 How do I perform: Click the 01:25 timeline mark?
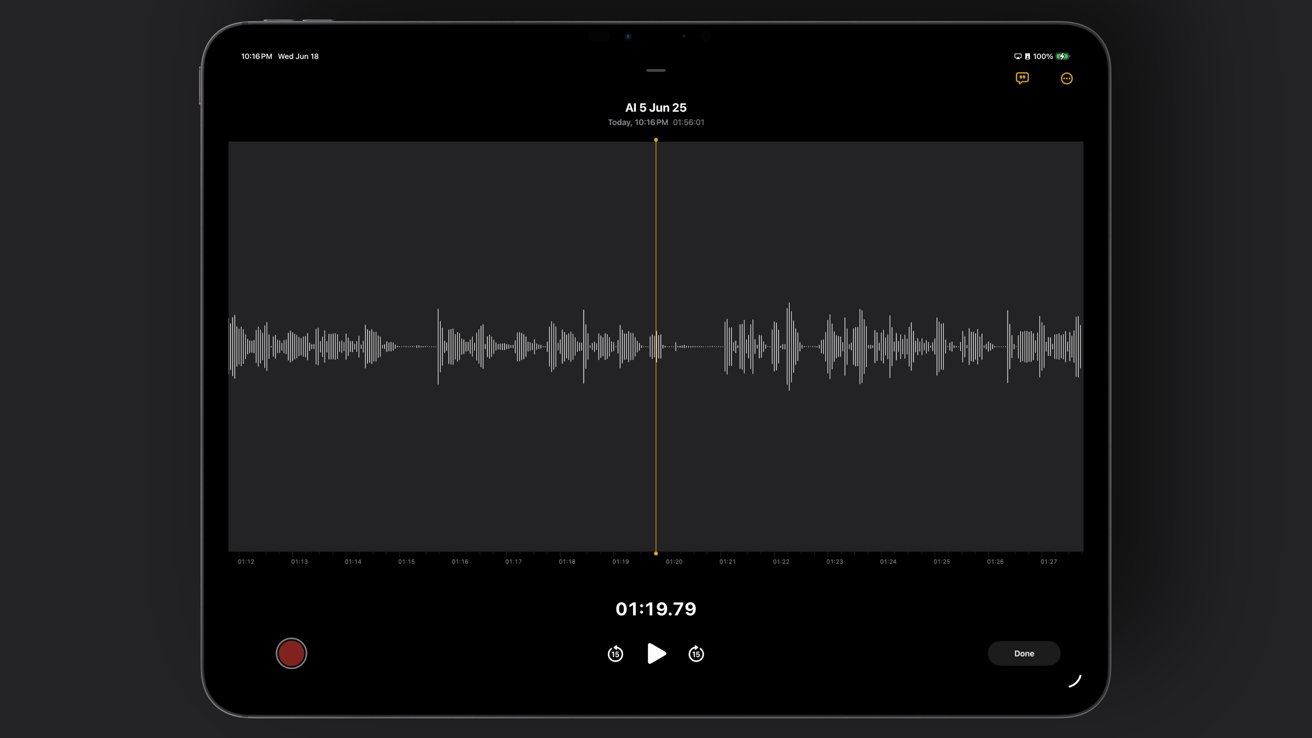[x=942, y=562]
